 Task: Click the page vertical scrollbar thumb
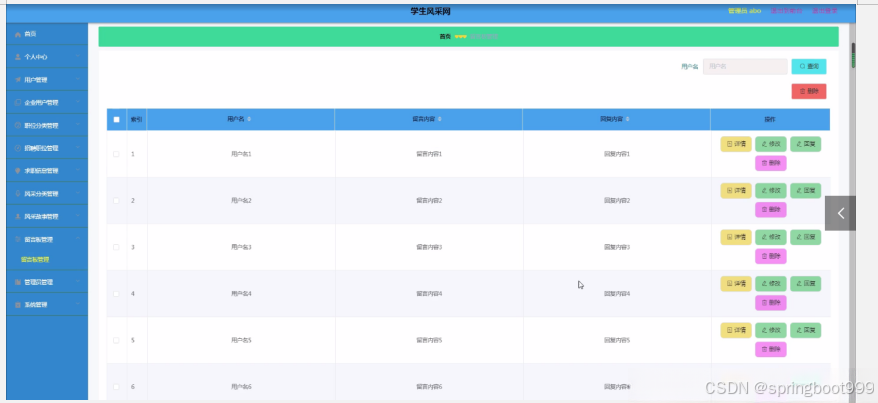pos(853,55)
